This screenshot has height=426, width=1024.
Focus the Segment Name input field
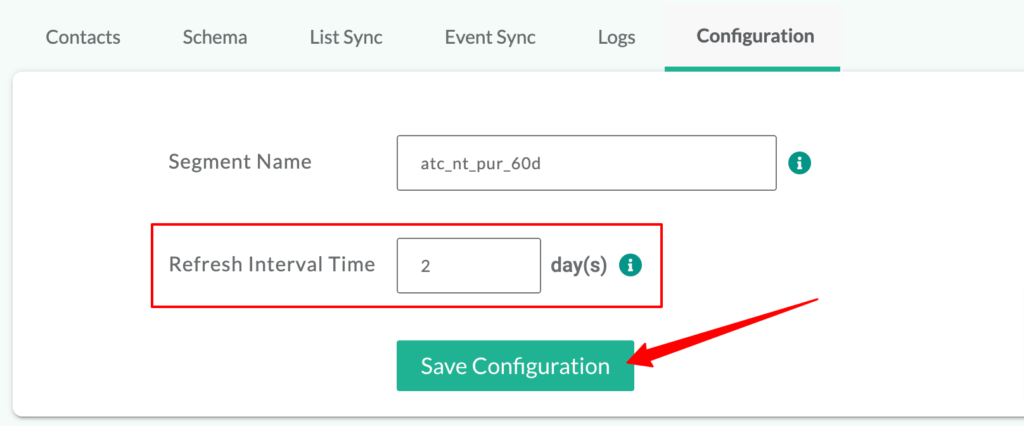coord(586,163)
